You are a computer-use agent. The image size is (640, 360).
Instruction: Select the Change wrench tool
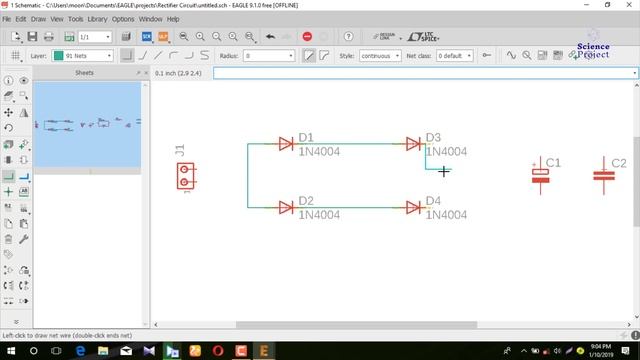(24, 239)
